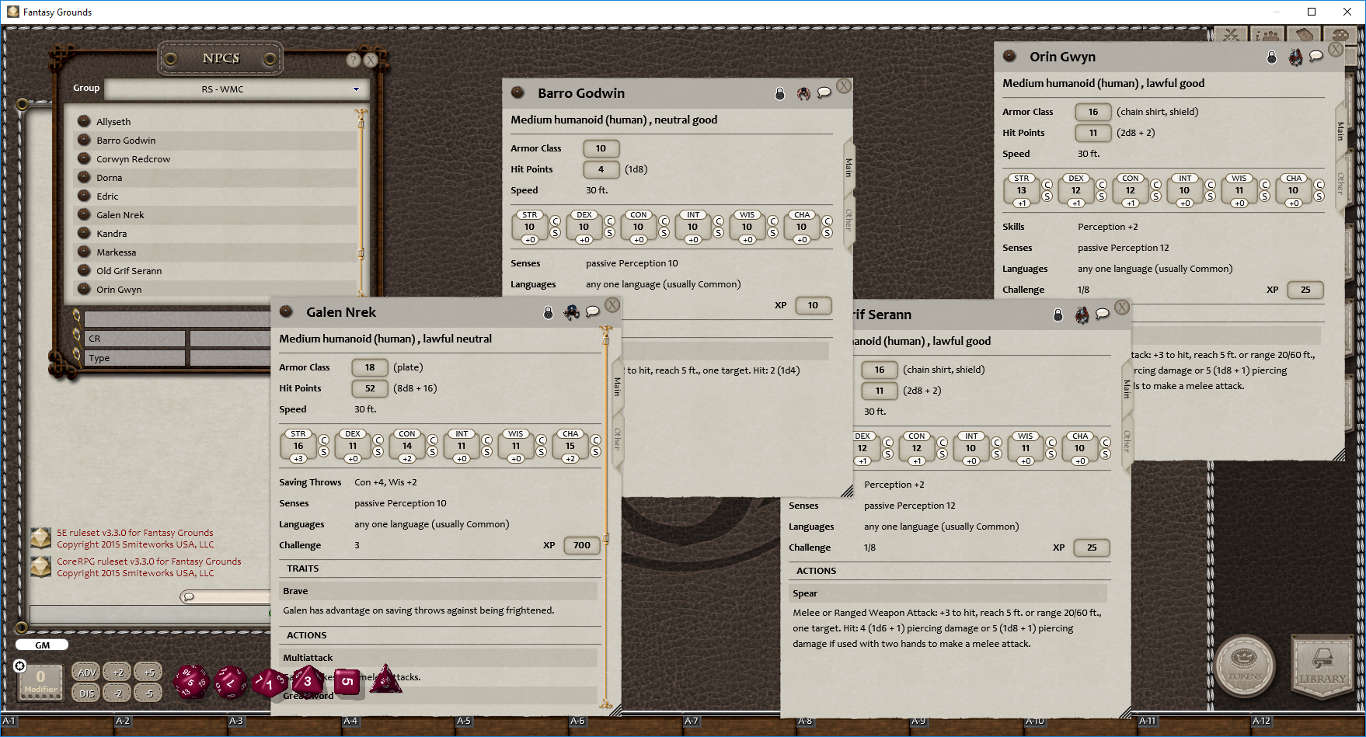Toggle the ADV advantage modifier
Viewport: 1366px width, 737px height.
pos(85,671)
